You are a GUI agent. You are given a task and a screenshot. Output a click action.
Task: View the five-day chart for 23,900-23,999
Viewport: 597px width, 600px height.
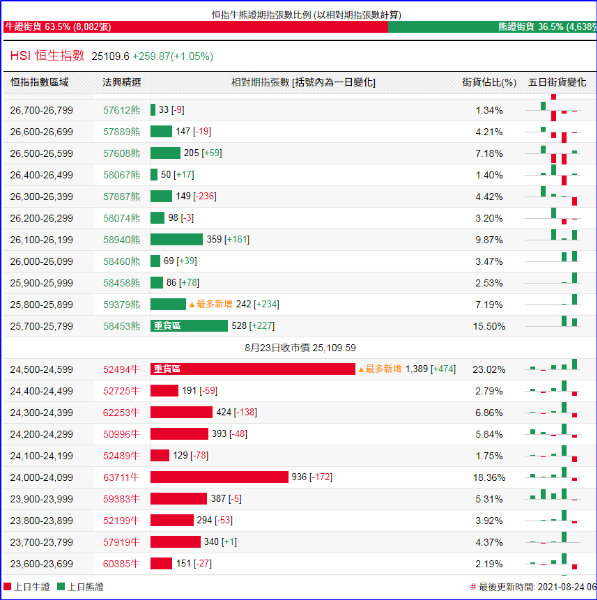click(x=553, y=495)
